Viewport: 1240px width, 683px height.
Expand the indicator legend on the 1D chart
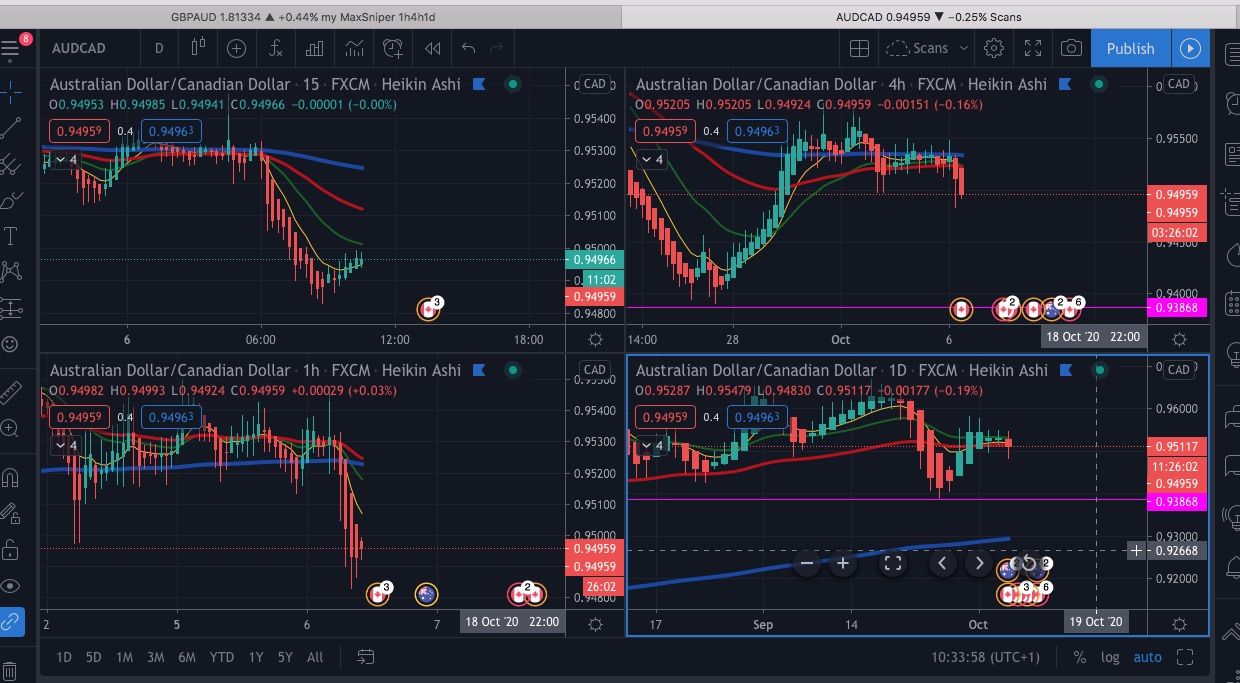(x=652, y=445)
